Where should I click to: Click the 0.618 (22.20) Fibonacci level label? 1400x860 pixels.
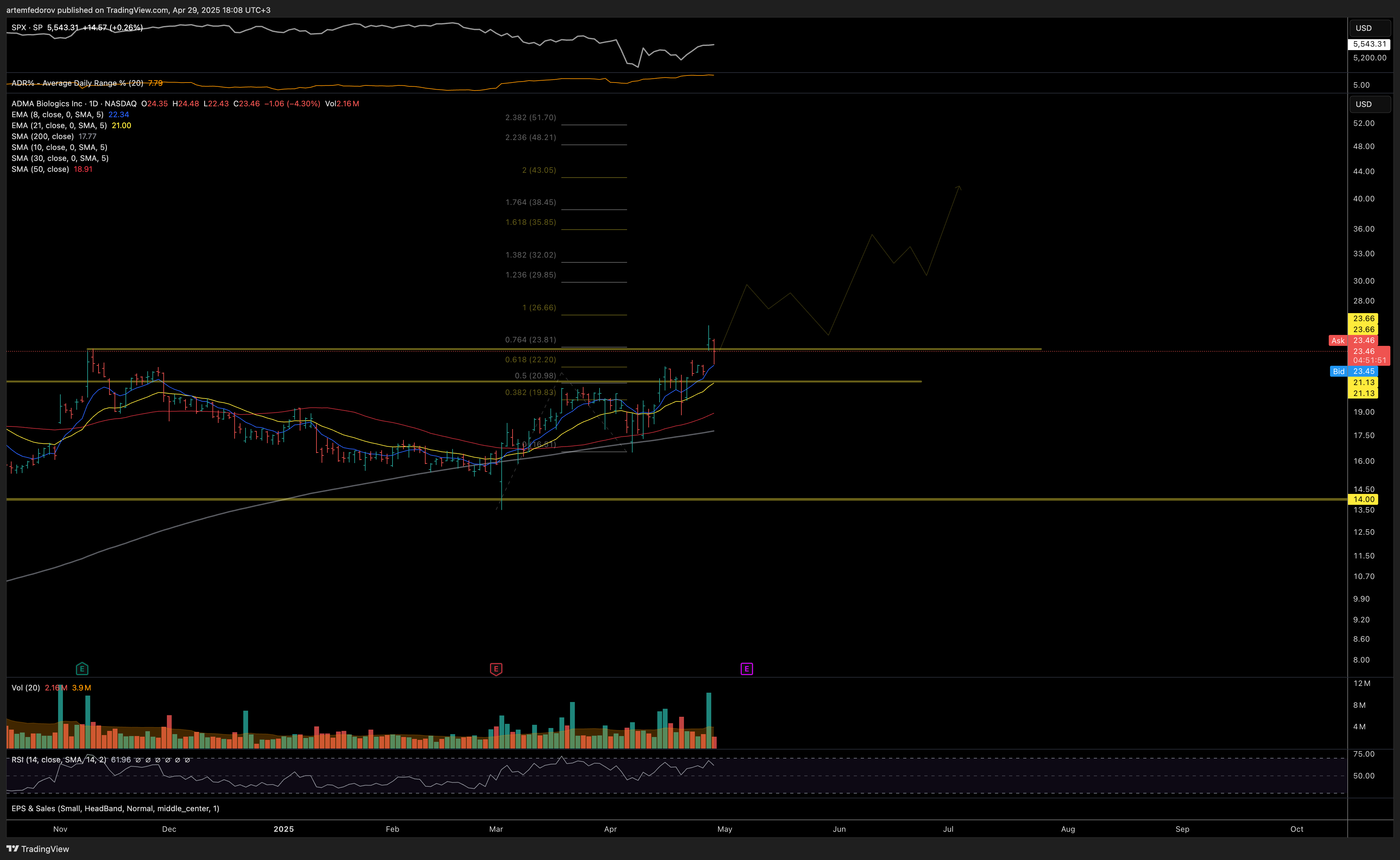pyautogui.click(x=530, y=359)
